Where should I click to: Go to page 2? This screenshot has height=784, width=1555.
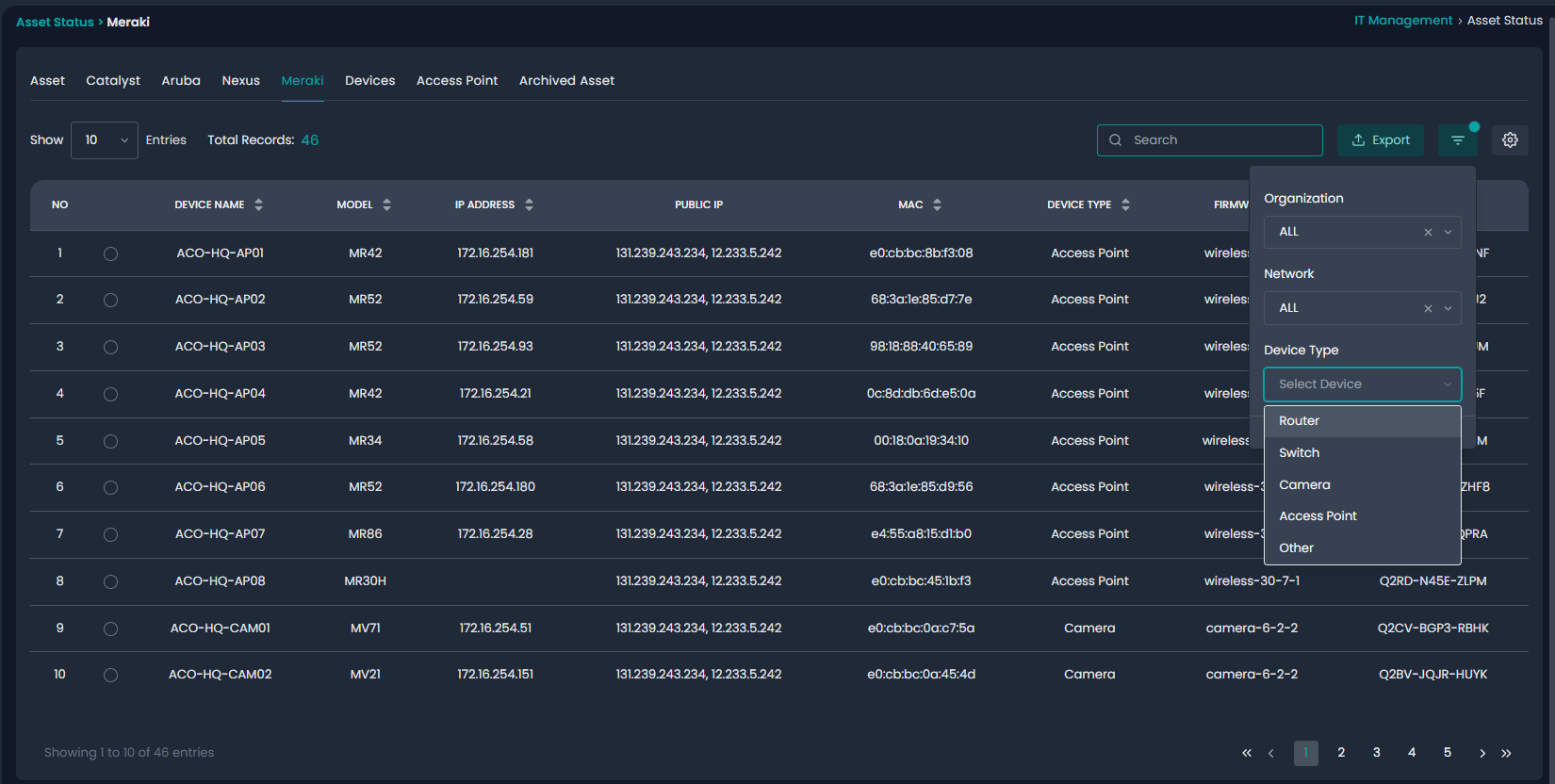click(x=1341, y=753)
